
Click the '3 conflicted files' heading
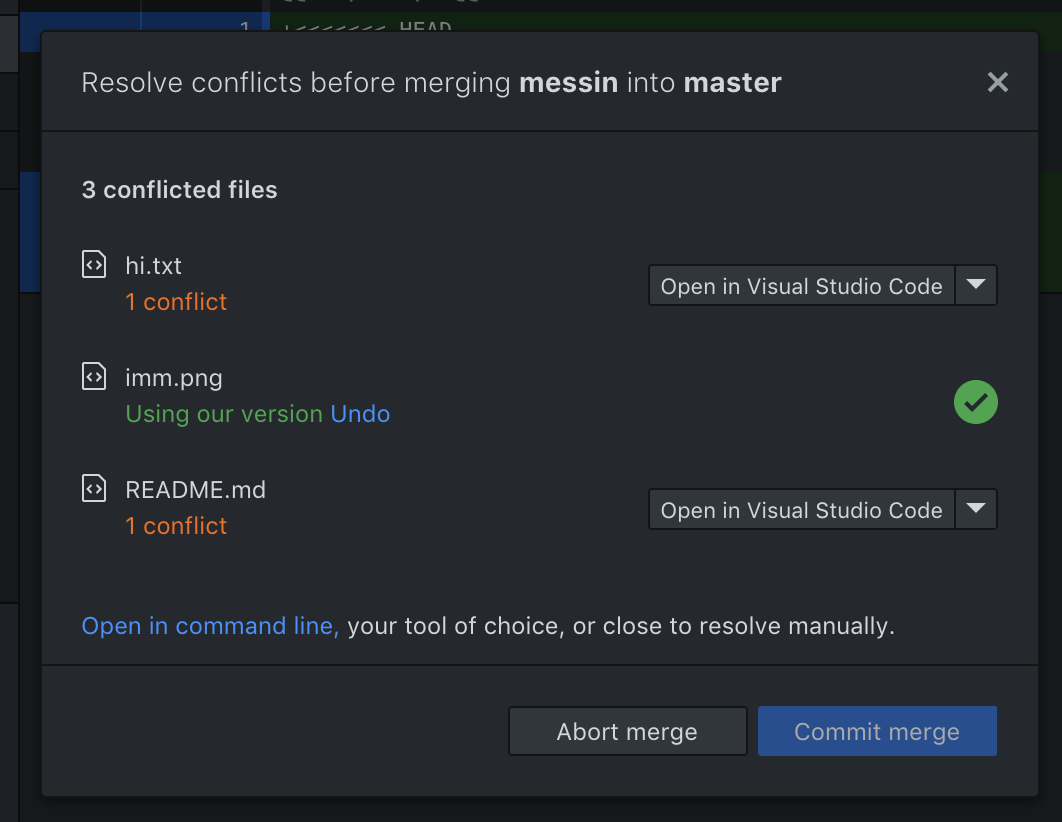[179, 189]
